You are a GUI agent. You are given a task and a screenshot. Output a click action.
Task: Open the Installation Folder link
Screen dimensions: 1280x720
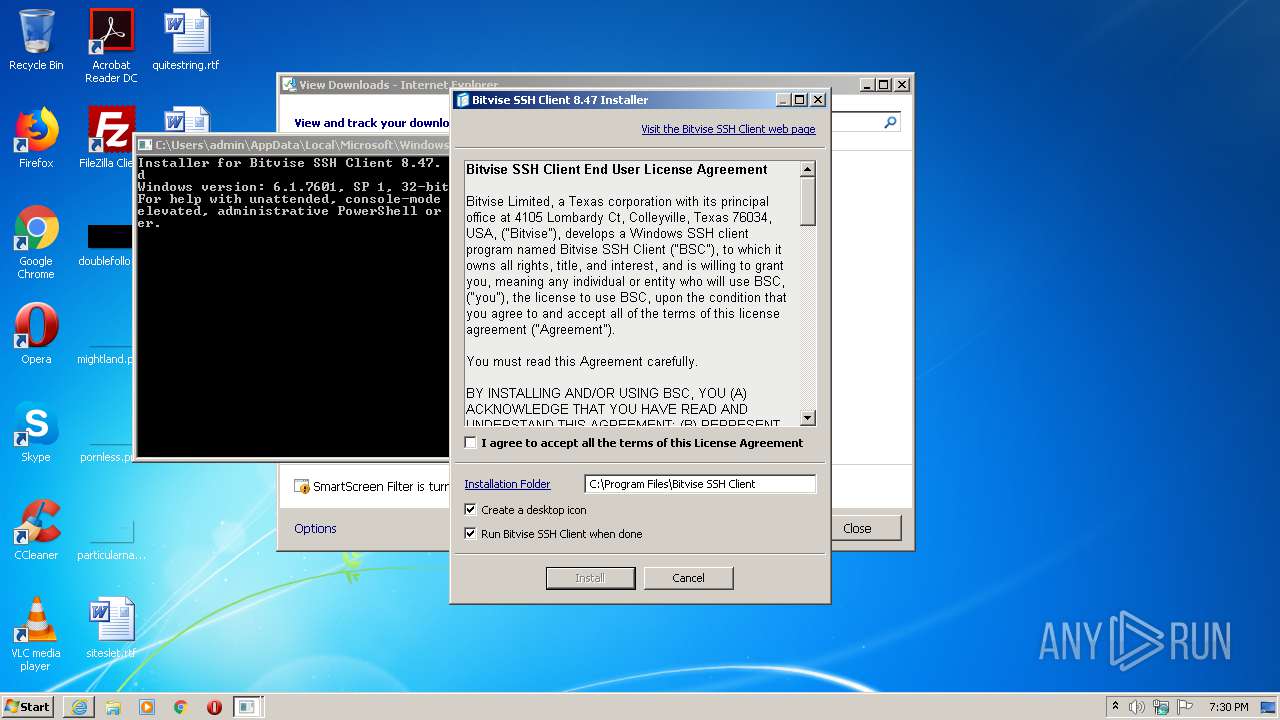[507, 484]
